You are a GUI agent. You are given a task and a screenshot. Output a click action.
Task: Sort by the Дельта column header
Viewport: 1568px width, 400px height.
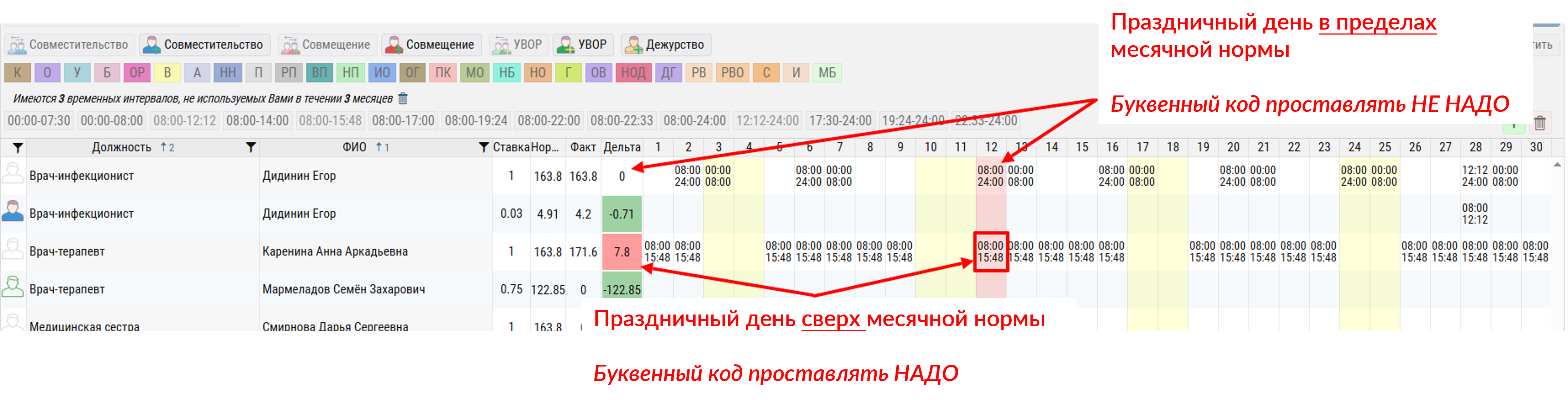pyautogui.click(x=621, y=147)
